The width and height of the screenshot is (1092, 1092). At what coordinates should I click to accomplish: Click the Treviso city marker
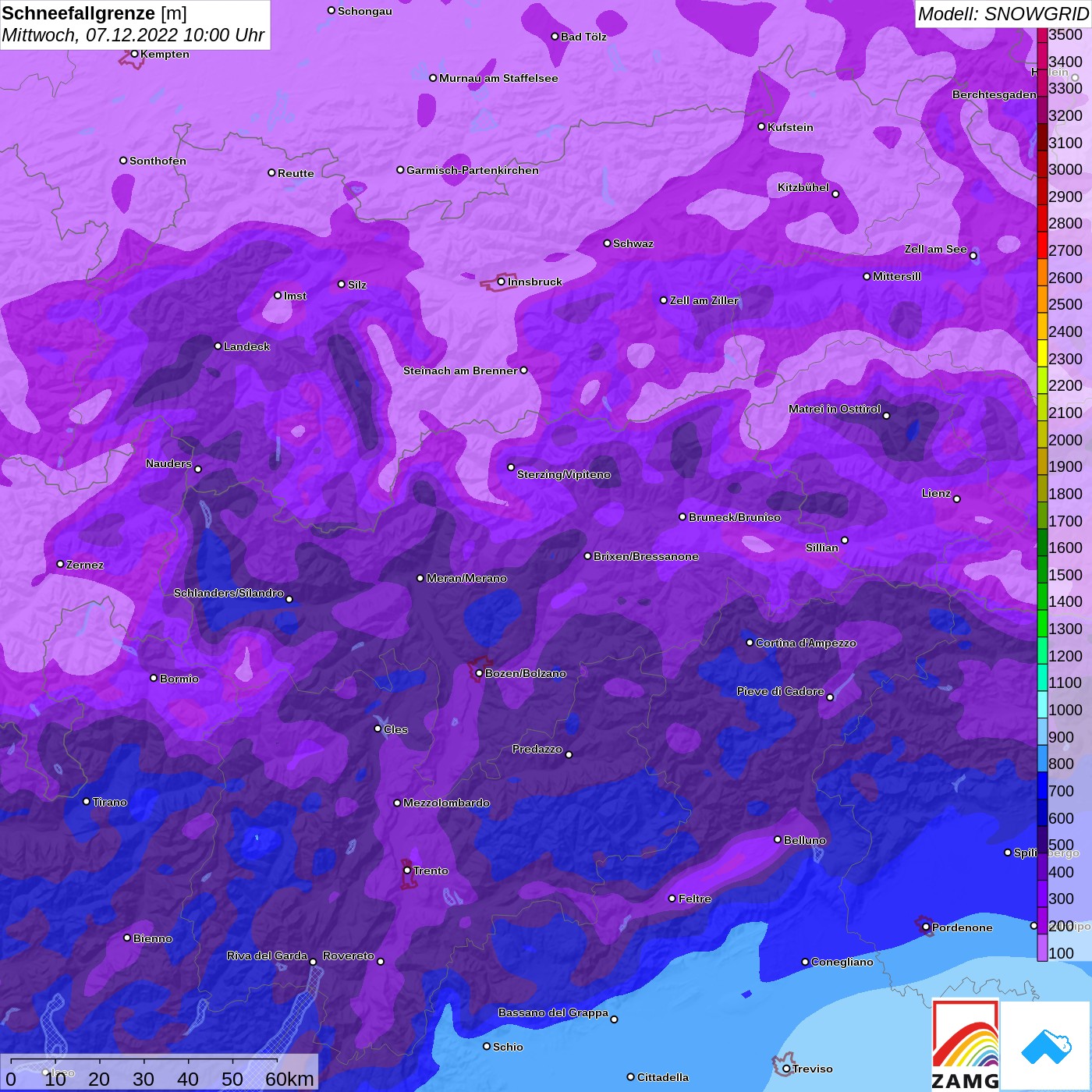pos(786,1069)
